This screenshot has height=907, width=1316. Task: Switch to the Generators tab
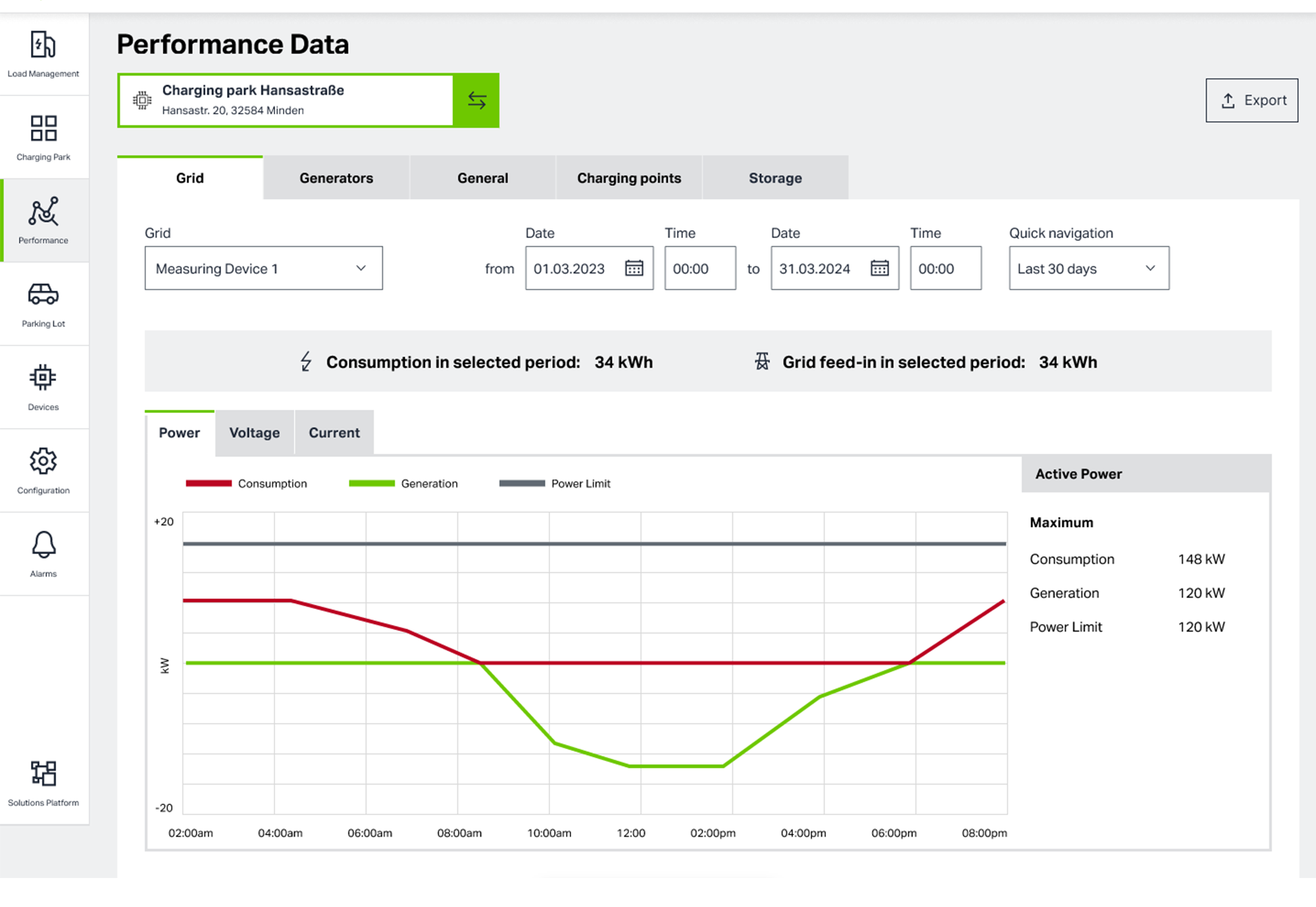pos(336,178)
